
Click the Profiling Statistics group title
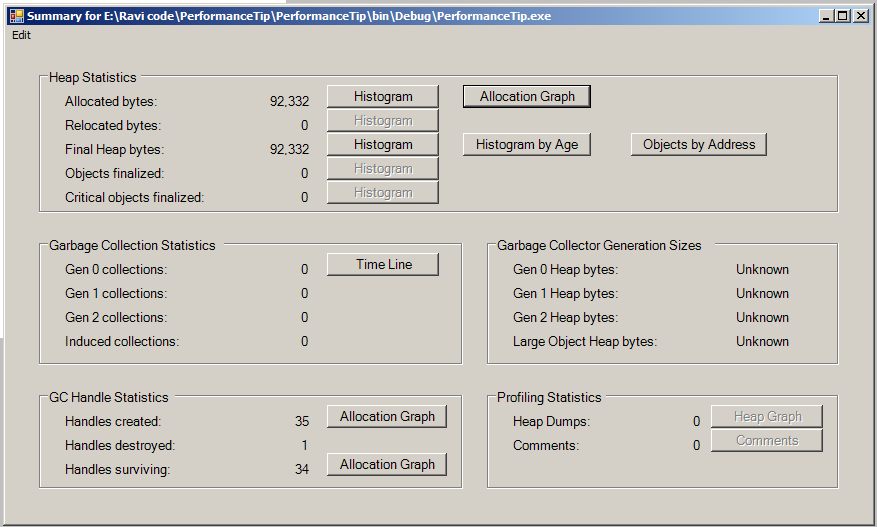click(x=549, y=397)
